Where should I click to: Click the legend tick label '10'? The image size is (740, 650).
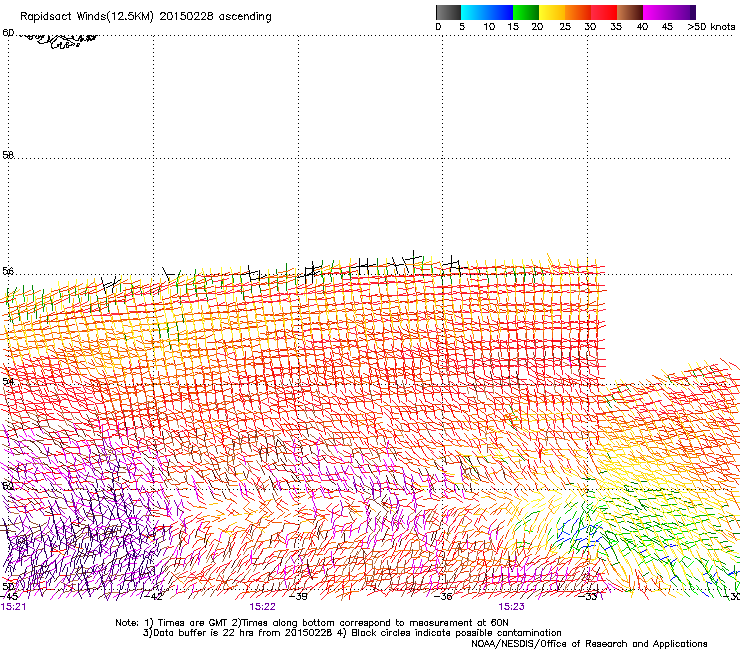coord(489,27)
